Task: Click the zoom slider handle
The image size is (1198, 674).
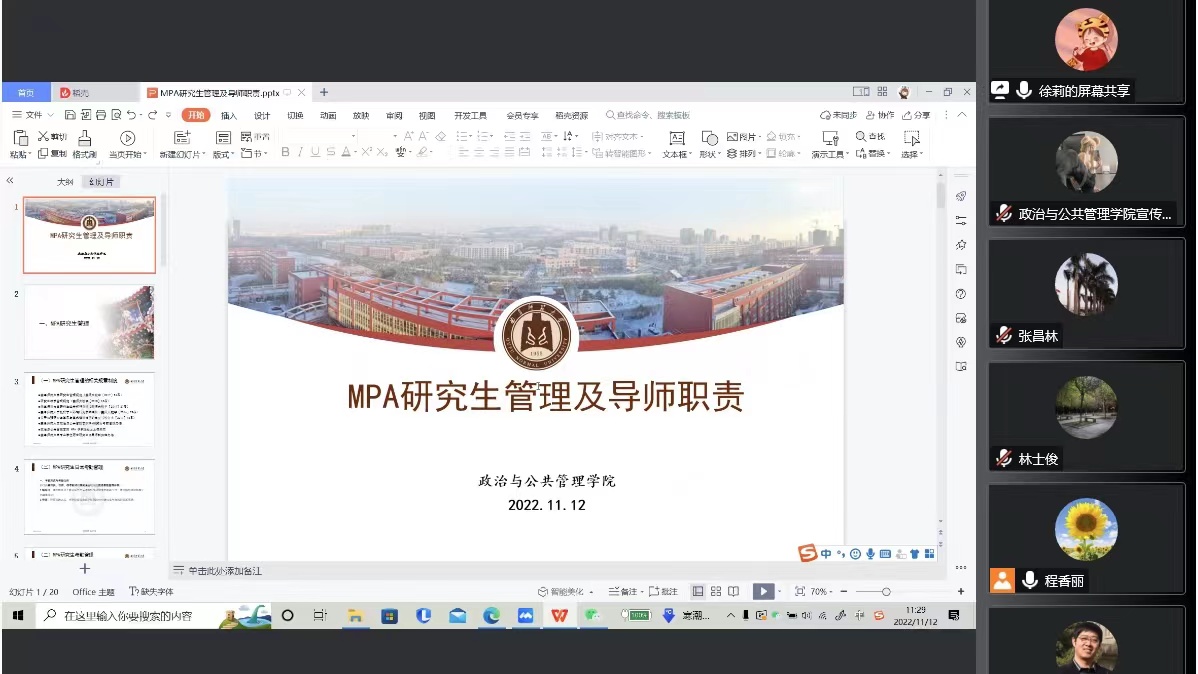Action: pyautogui.click(x=886, y=592)
